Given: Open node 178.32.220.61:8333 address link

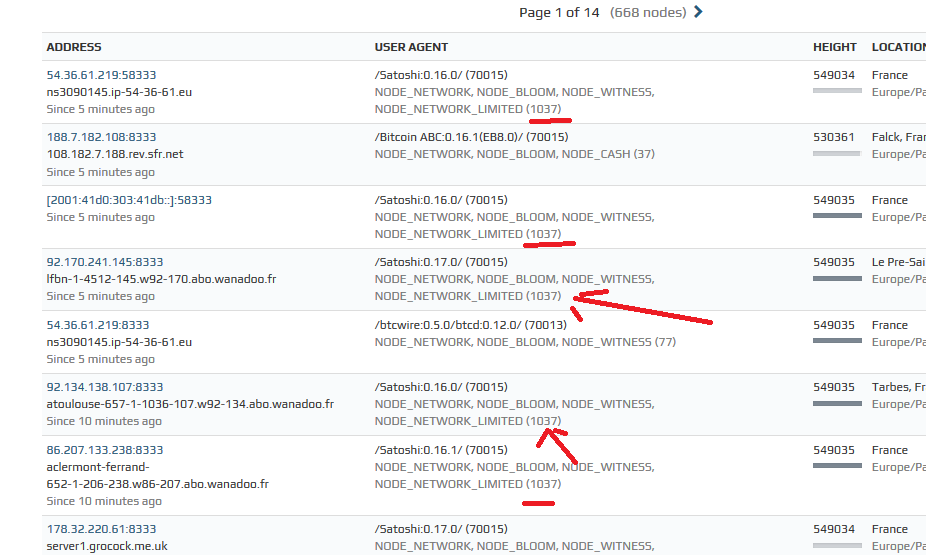Looking at the screenshot, I should click(102, 530).
